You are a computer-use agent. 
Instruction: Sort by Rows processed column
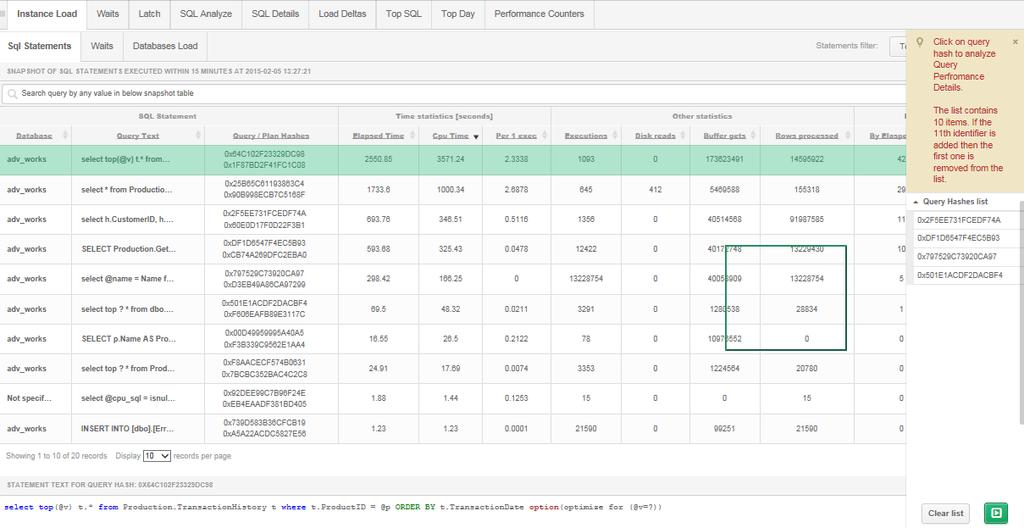807,136
